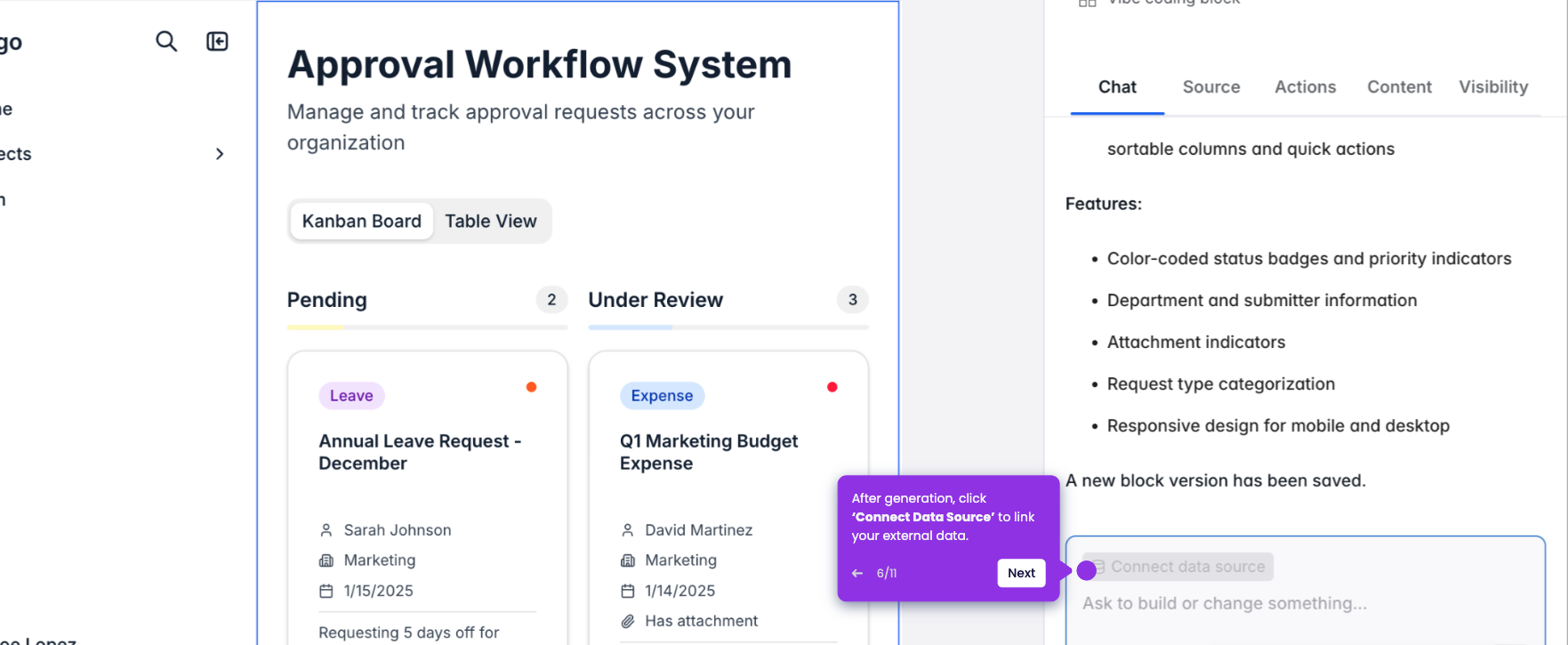
Task: Open search with the magnifier icon
Action: pos(166,42)
